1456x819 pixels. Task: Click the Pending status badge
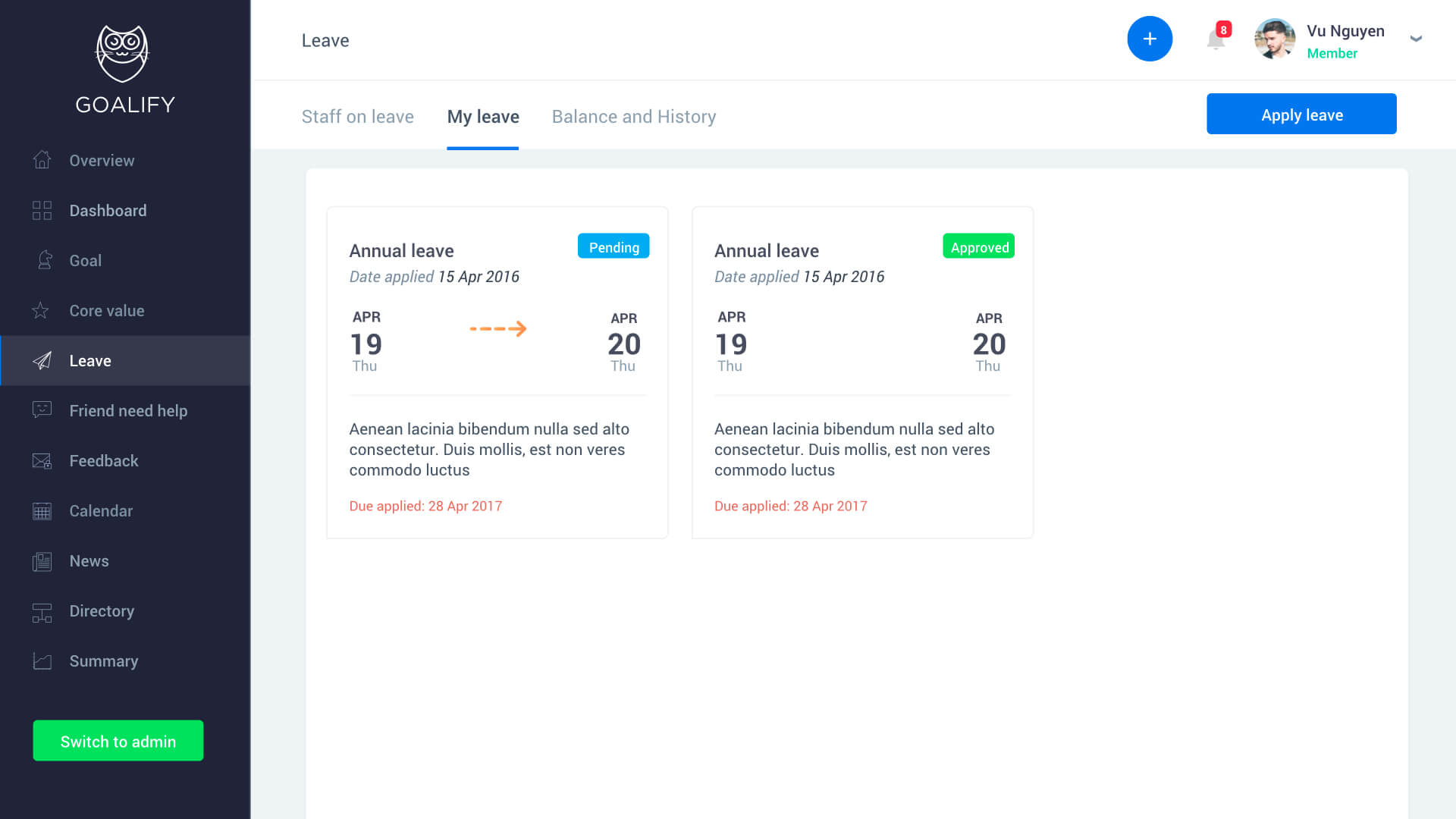coord(613,247)
